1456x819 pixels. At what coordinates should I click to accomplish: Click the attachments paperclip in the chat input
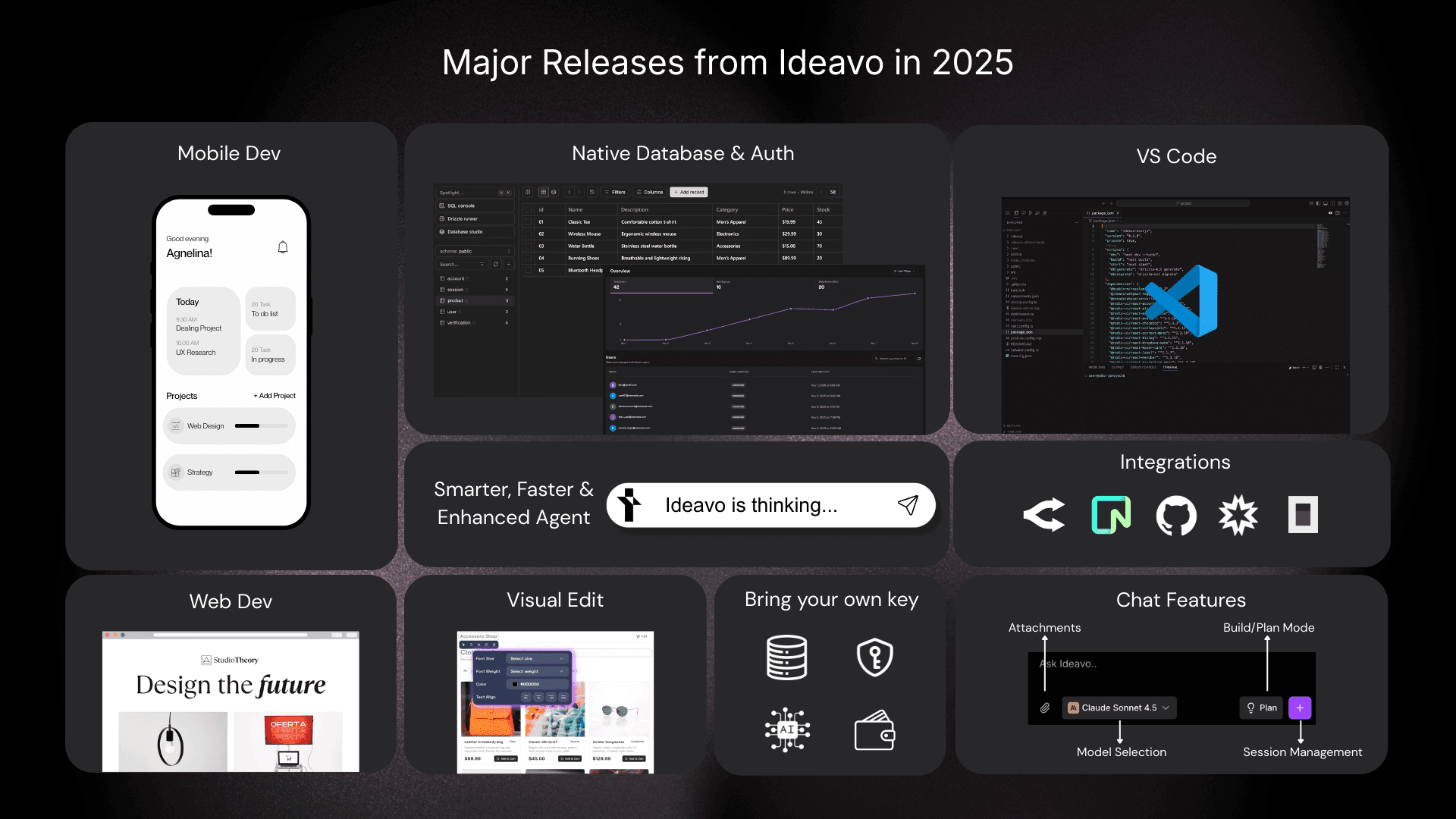[x=1045, y=708]
